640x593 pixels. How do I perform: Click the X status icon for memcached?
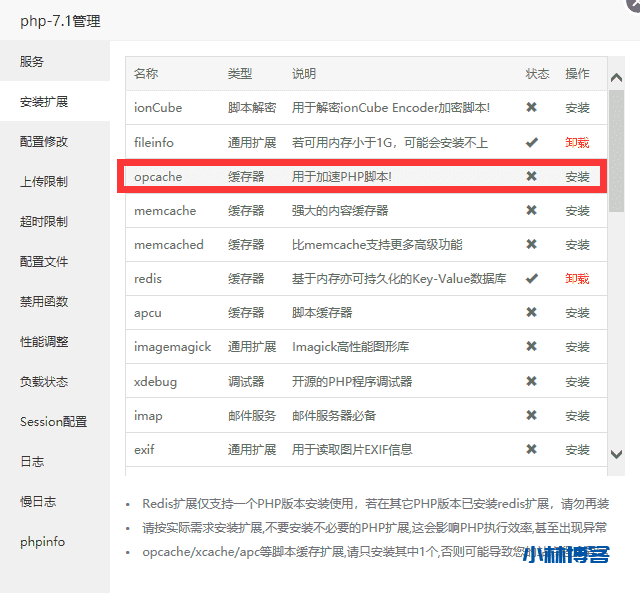point(532,244)
